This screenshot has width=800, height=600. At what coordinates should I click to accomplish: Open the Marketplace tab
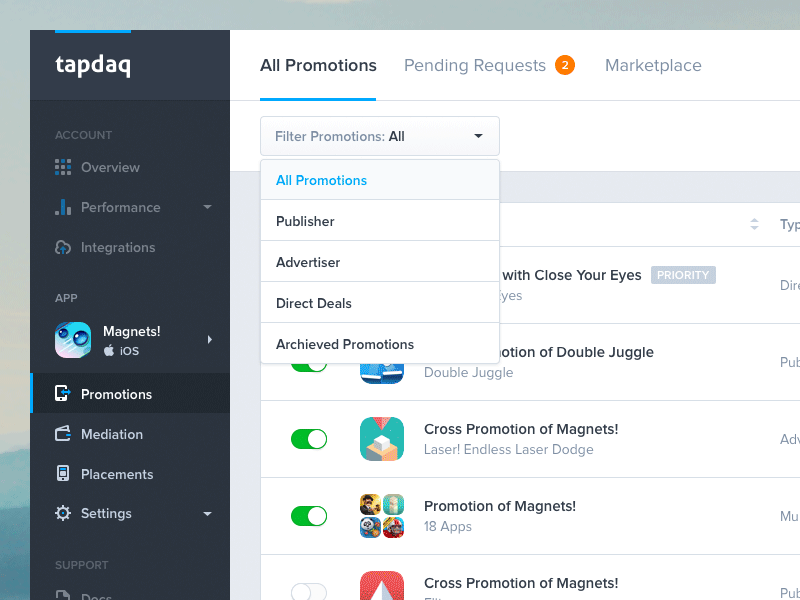[653, 65]
